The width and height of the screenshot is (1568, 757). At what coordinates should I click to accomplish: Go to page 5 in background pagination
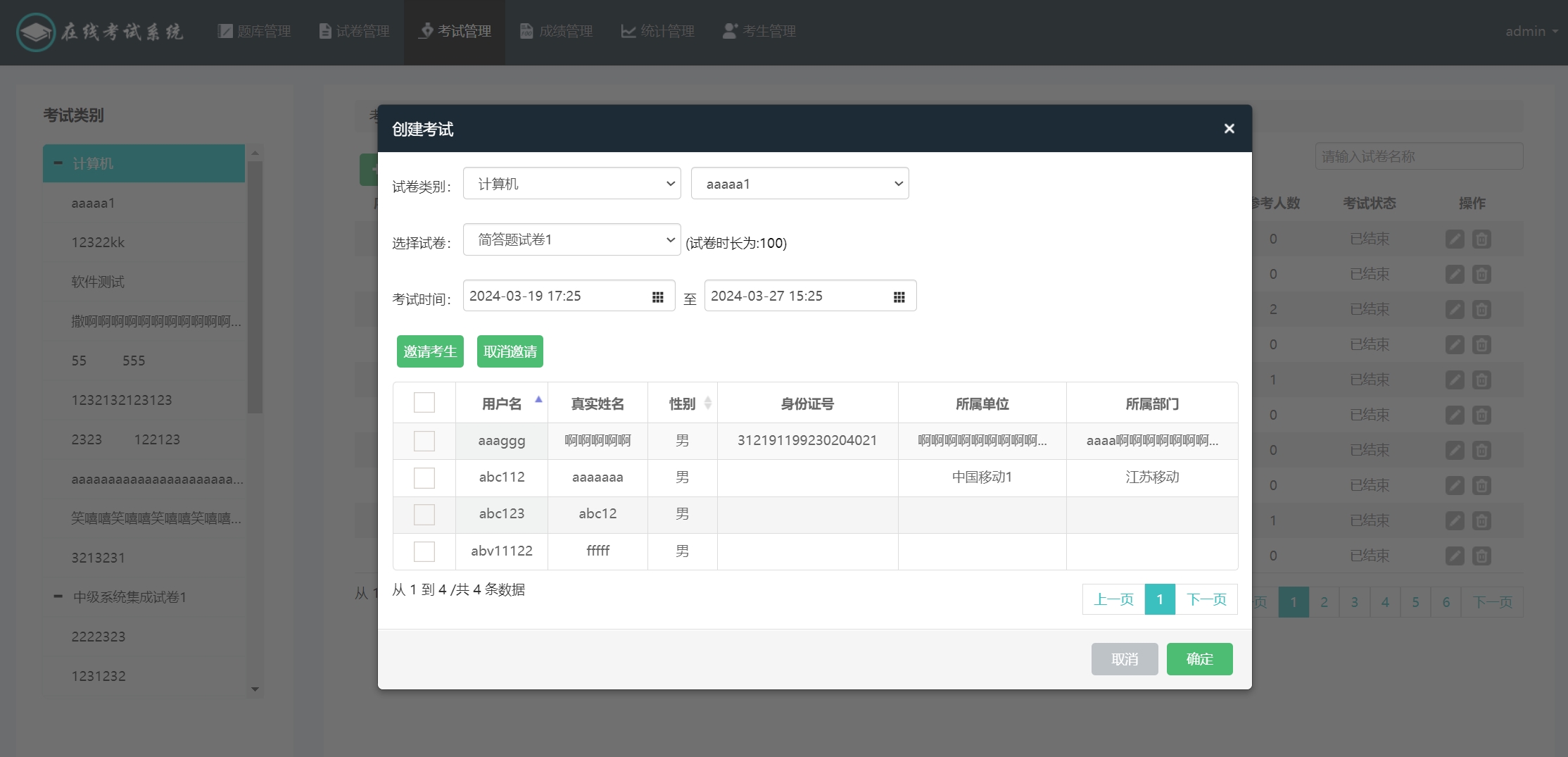coord(1415,602)
